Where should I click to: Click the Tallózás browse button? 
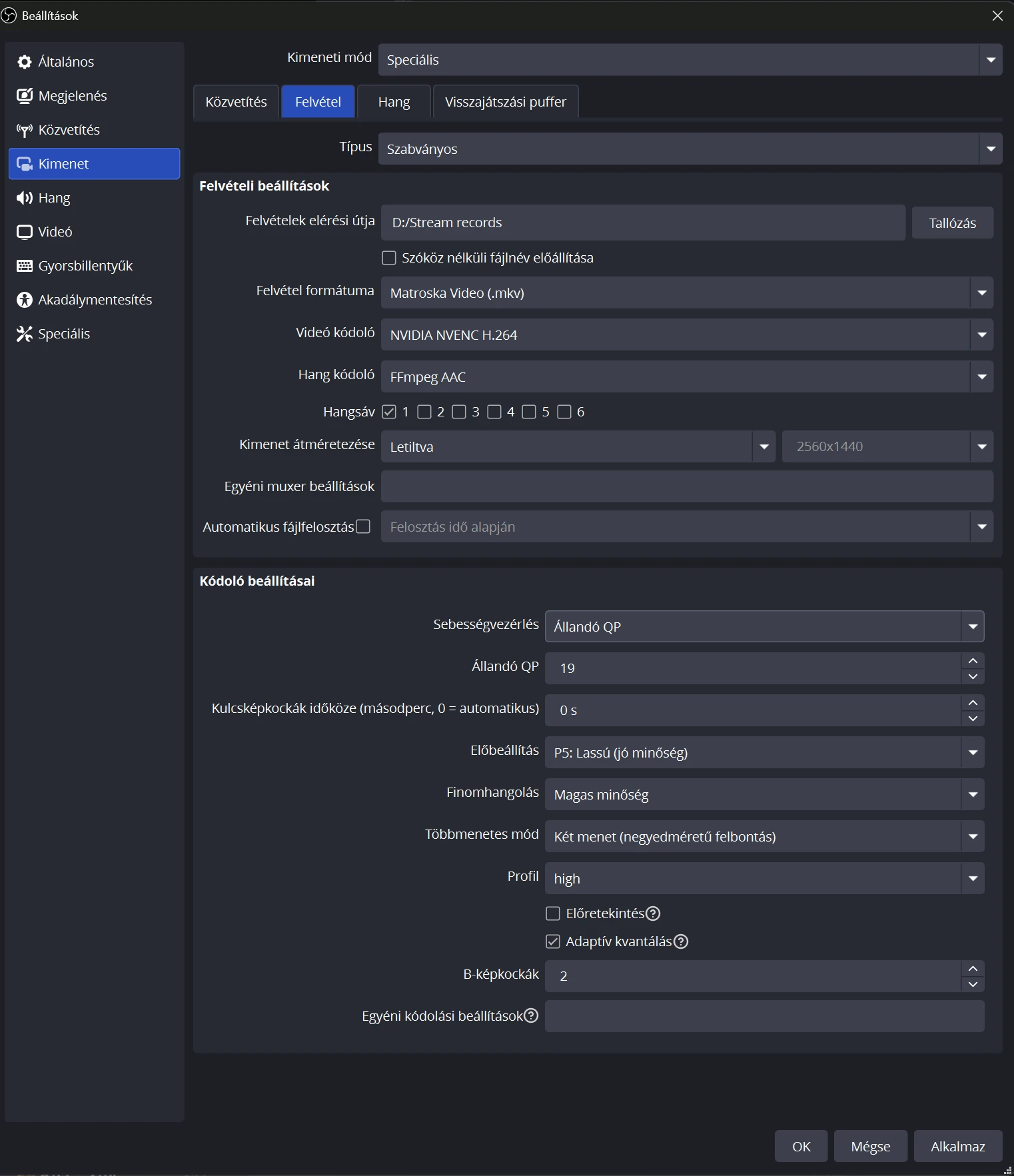coord(951,223)
